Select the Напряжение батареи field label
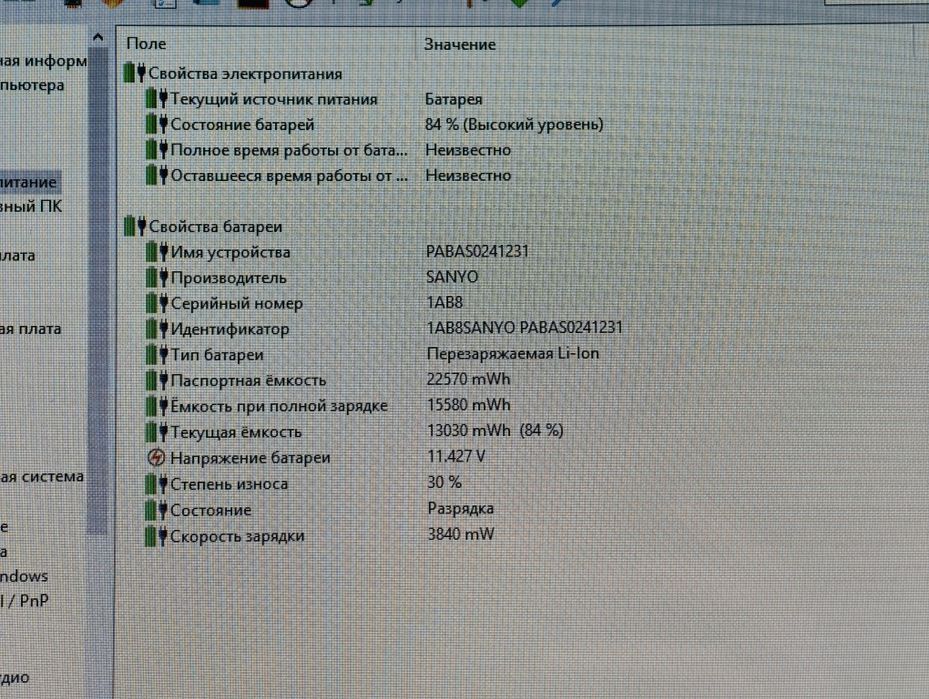The width and height of the screenshot is (929, 699). coord(250,458)
